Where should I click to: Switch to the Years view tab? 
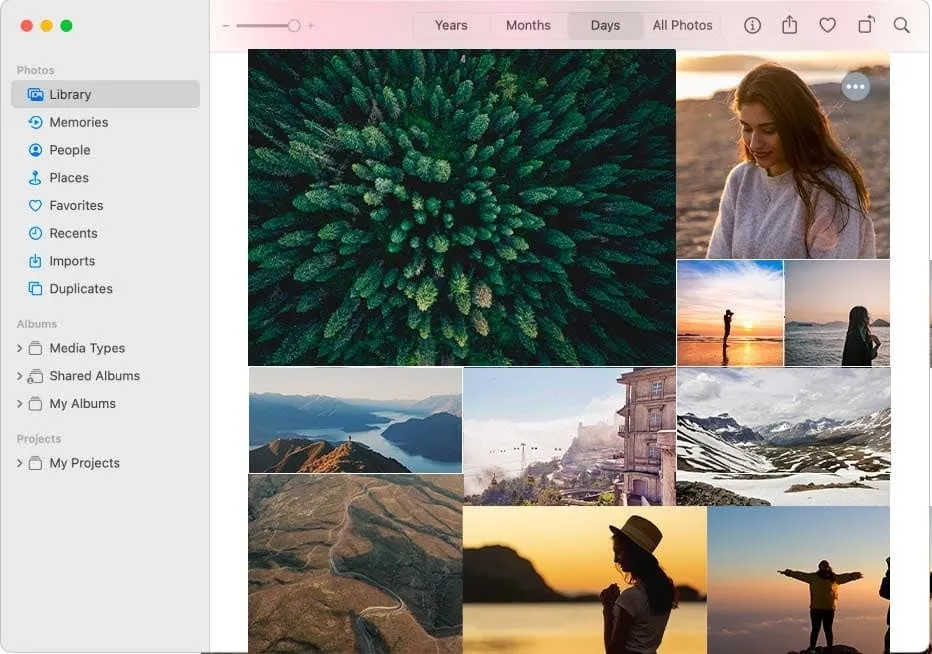(451, 26)
